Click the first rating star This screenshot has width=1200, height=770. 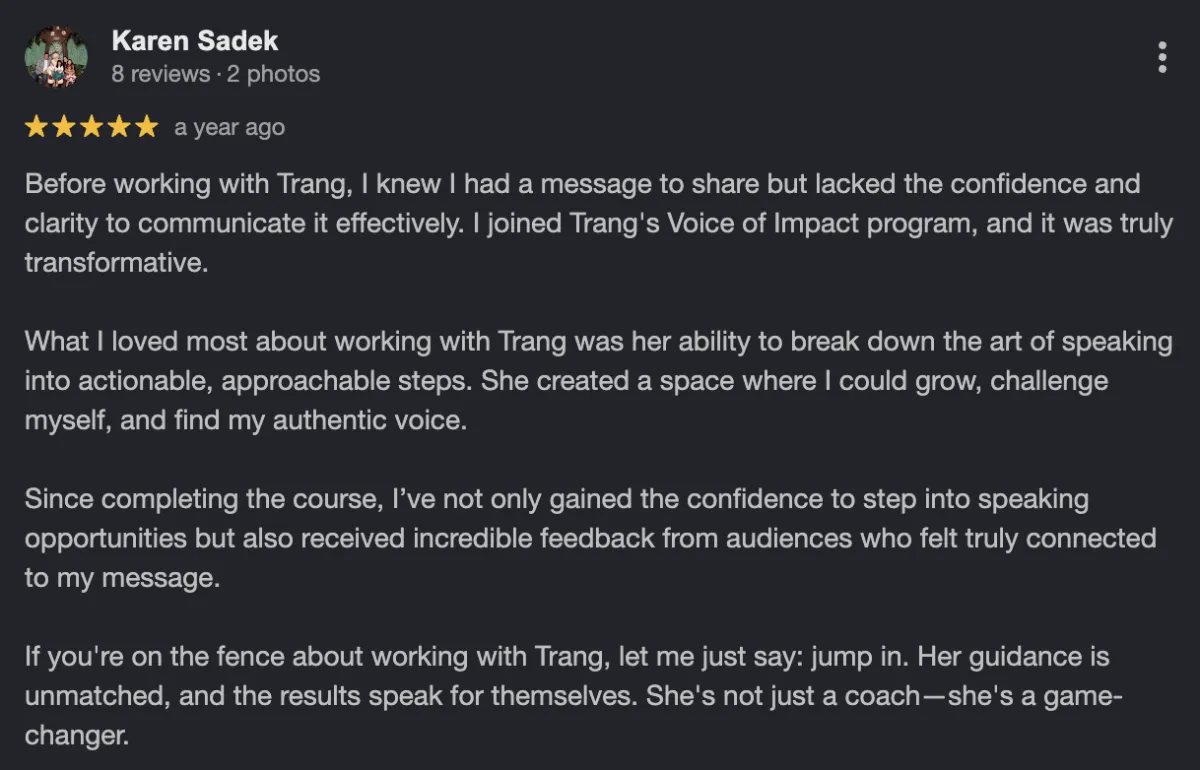[x=36, y=127]
